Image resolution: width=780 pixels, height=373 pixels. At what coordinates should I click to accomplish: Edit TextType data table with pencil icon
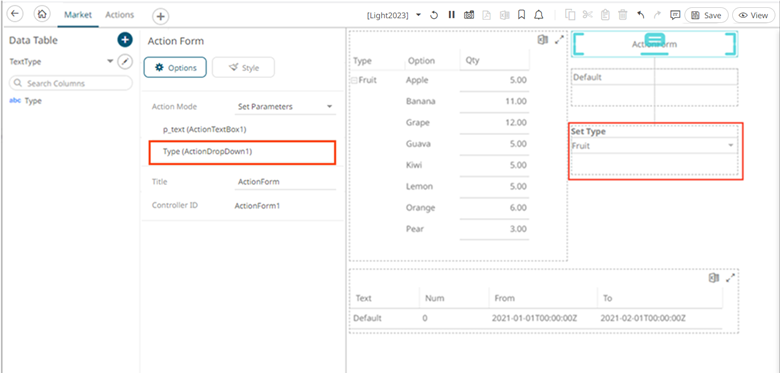(x=125, y=62)
